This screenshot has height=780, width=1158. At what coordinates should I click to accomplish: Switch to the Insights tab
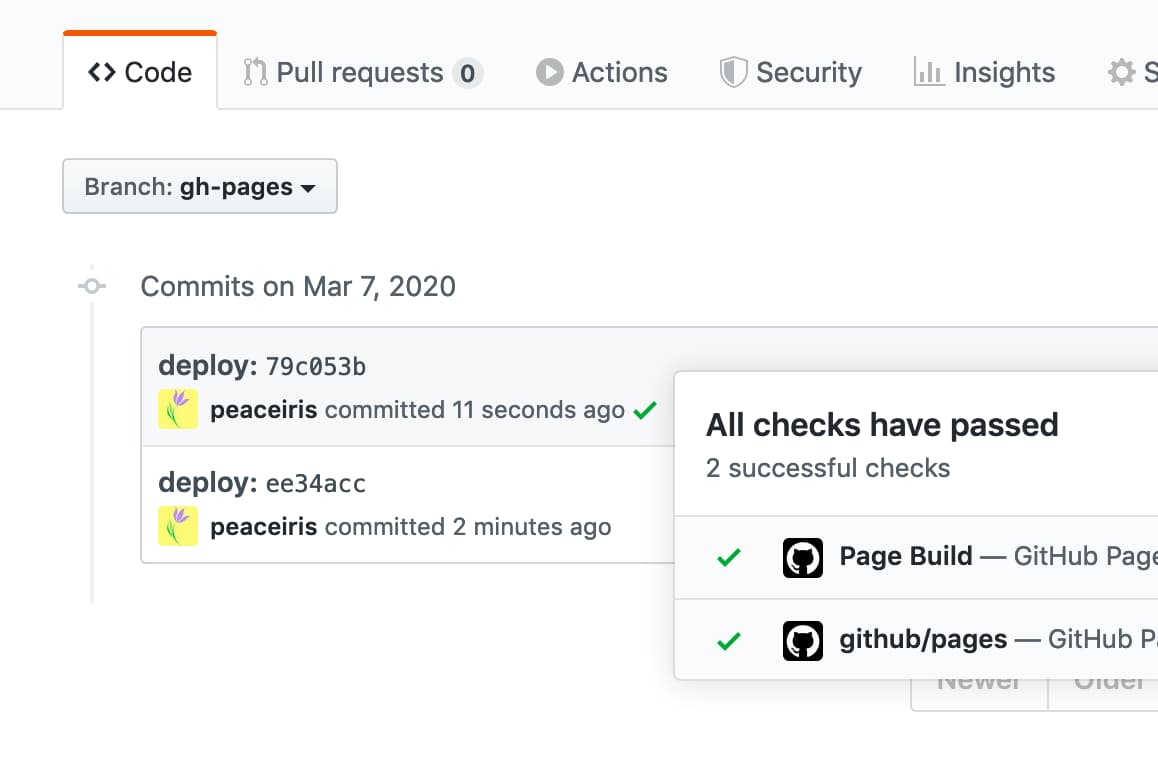tap(985, 72)
